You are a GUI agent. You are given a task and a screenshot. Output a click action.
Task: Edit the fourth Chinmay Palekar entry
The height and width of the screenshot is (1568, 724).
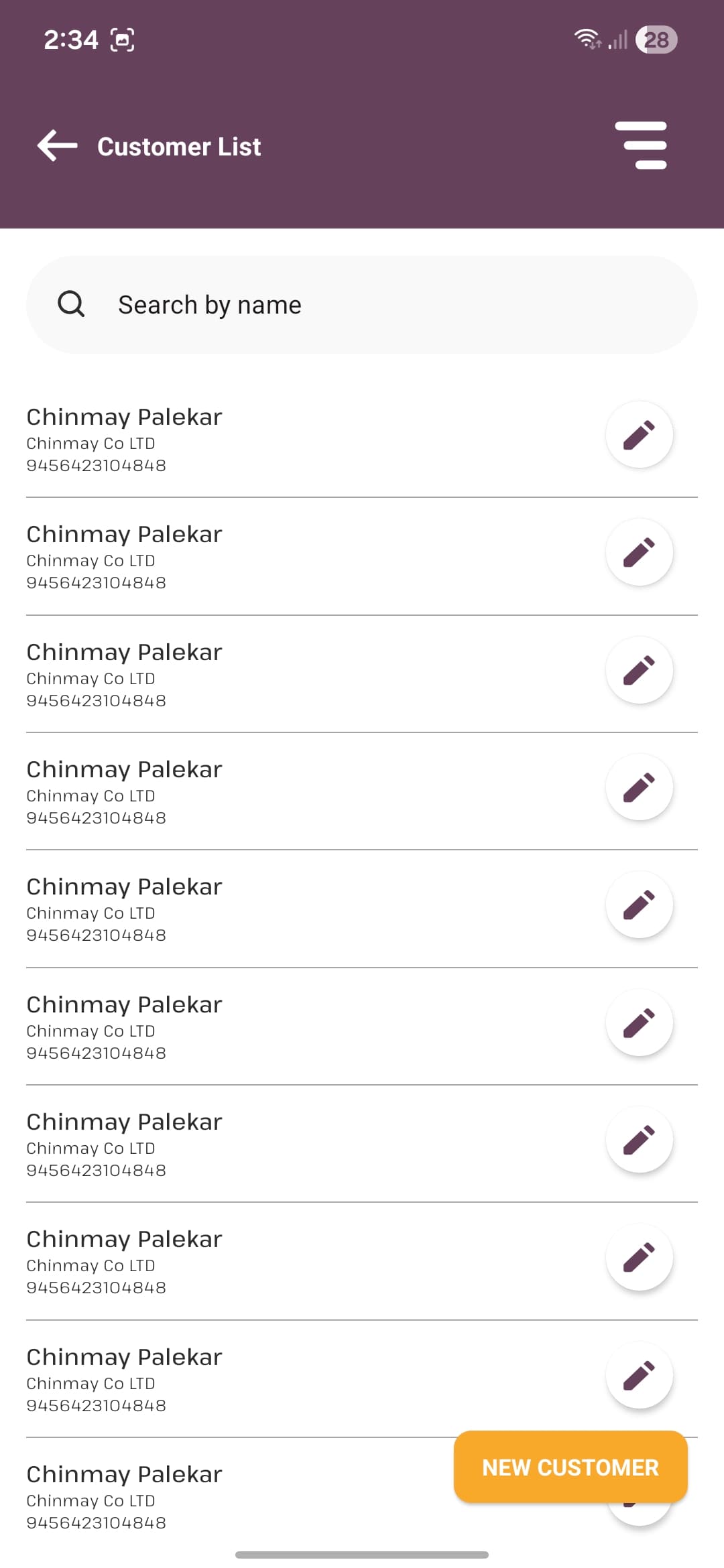pos(639,787)
